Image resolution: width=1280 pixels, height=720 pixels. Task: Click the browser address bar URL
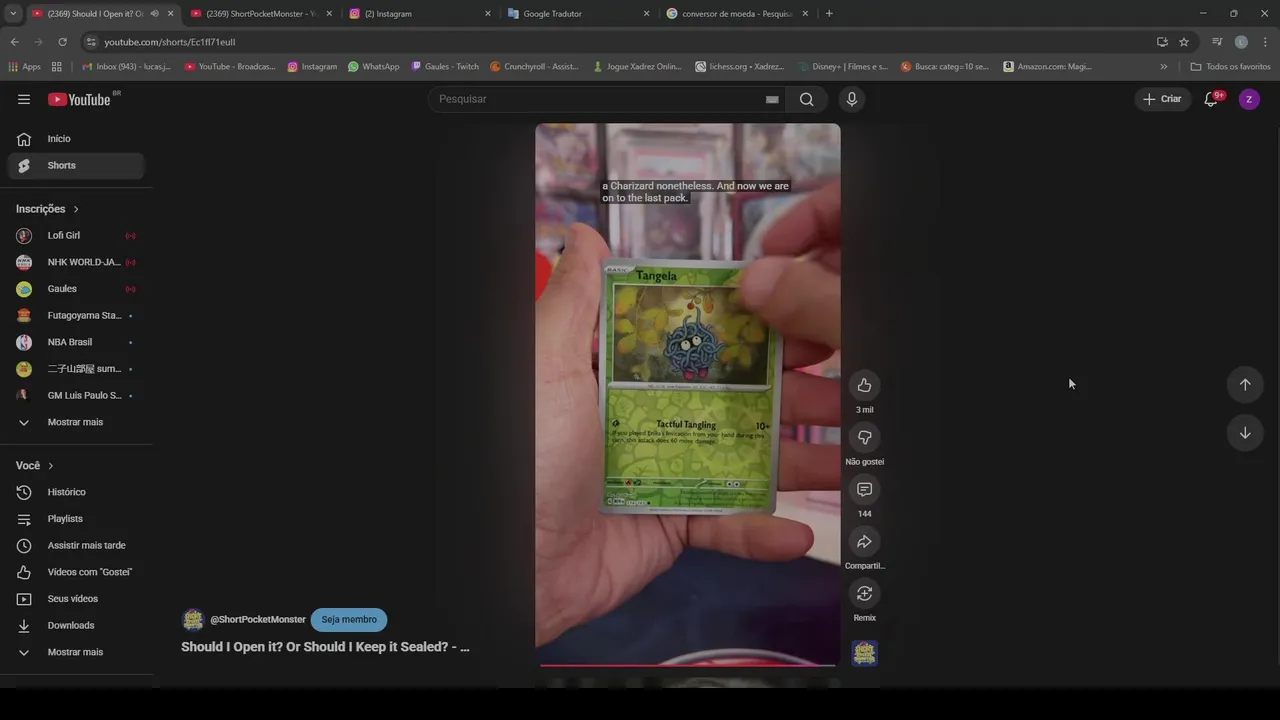pos(170,42)
